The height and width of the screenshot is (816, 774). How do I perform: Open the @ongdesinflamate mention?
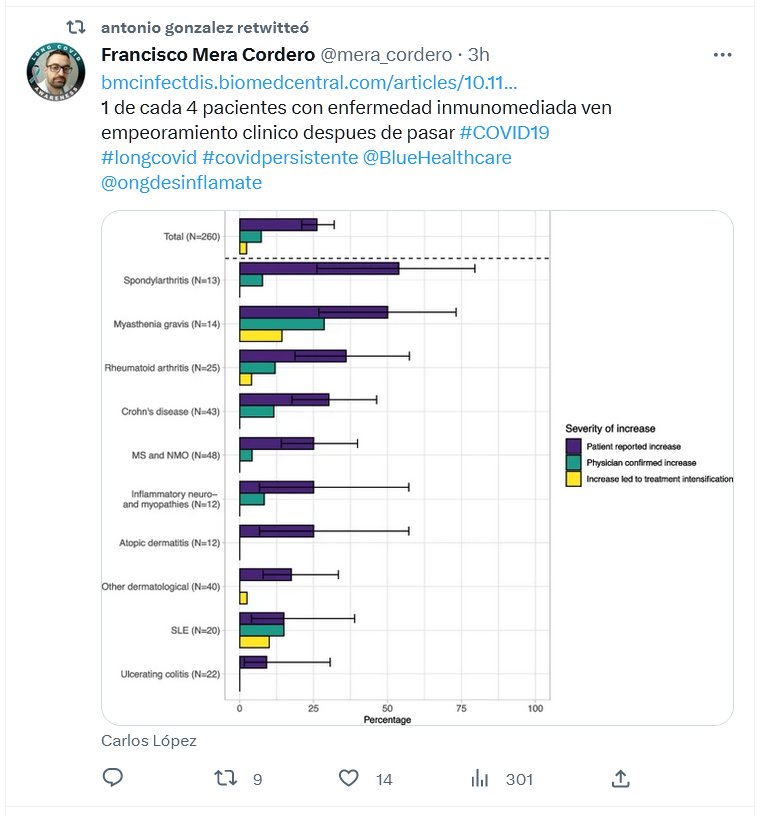[181, 184]
